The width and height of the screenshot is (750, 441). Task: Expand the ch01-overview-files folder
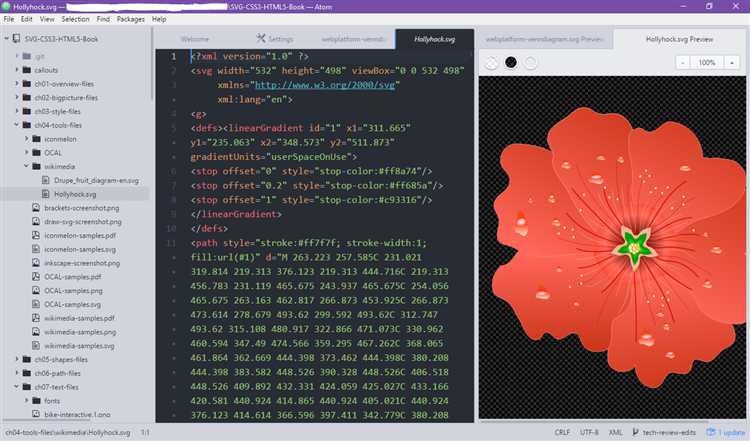17,84
